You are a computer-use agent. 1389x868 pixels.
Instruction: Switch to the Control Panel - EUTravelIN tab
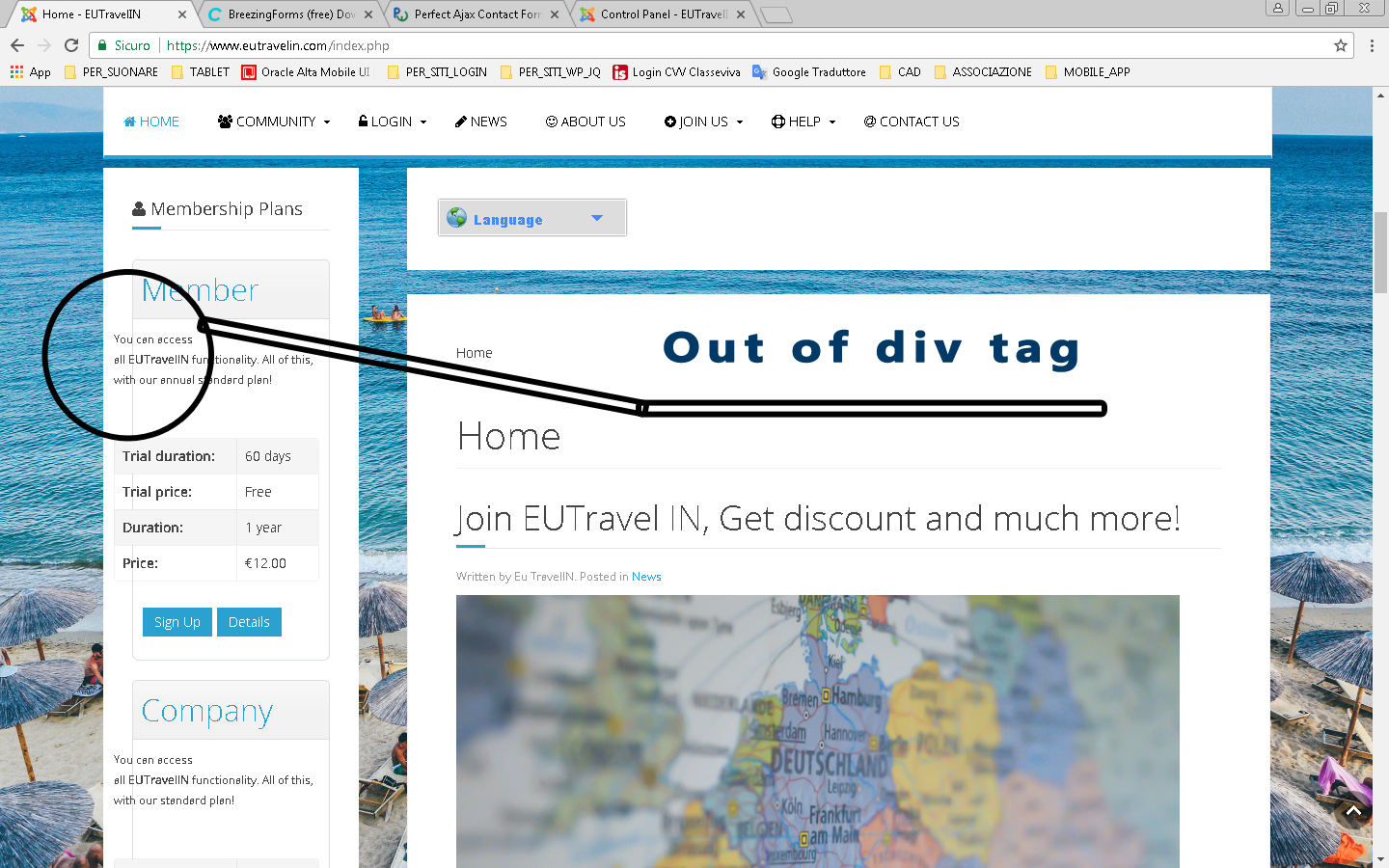[x=662, y=14]
